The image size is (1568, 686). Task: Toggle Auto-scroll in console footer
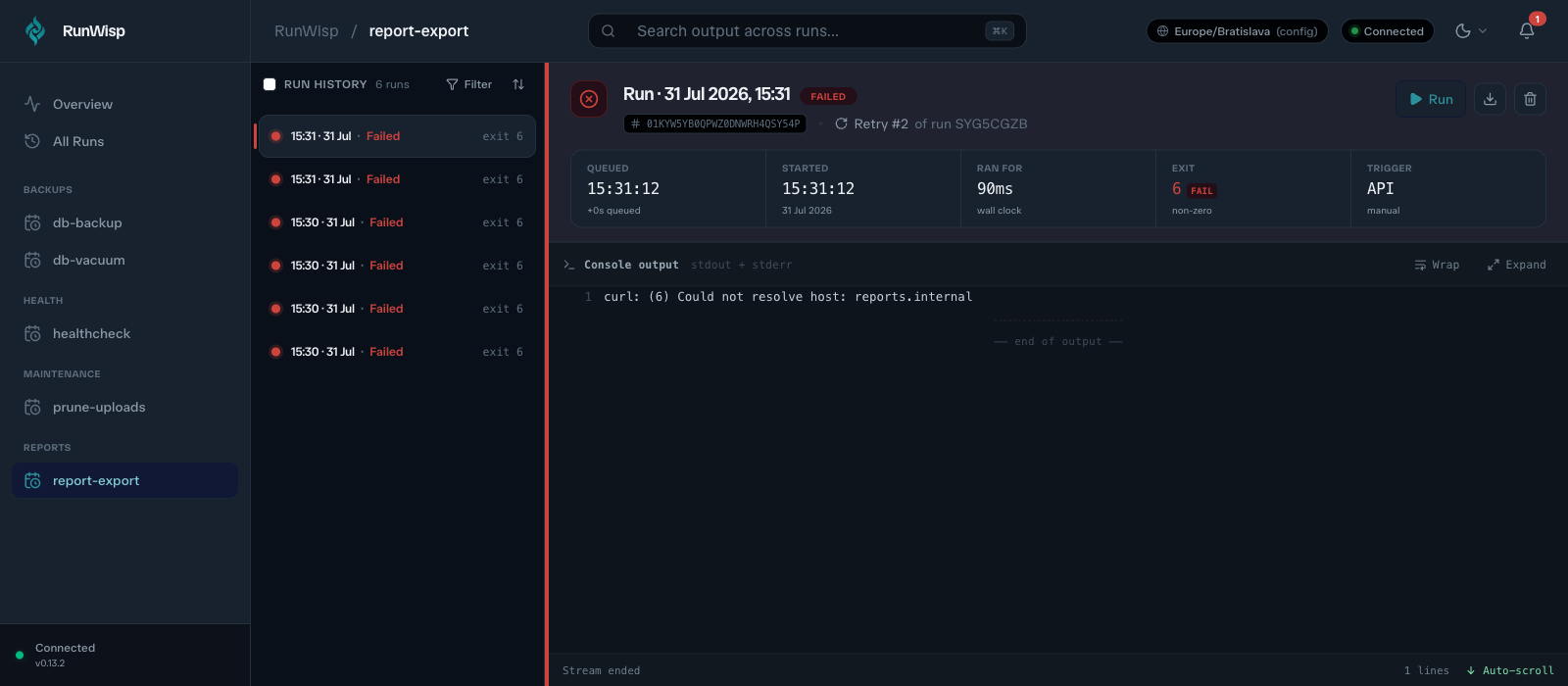tap(1510, 670)
